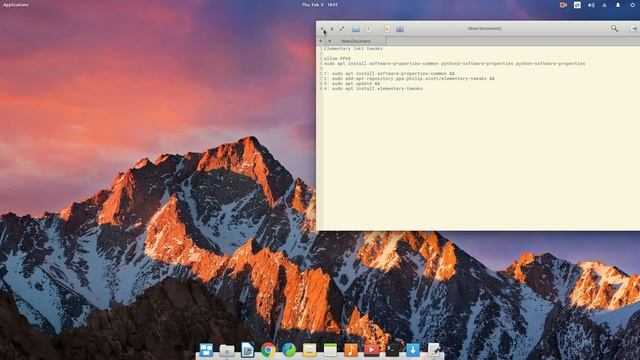The width and height of the screenshot is (640, 360).
Task: Add a new tab with the plus button
Action: 320,41
